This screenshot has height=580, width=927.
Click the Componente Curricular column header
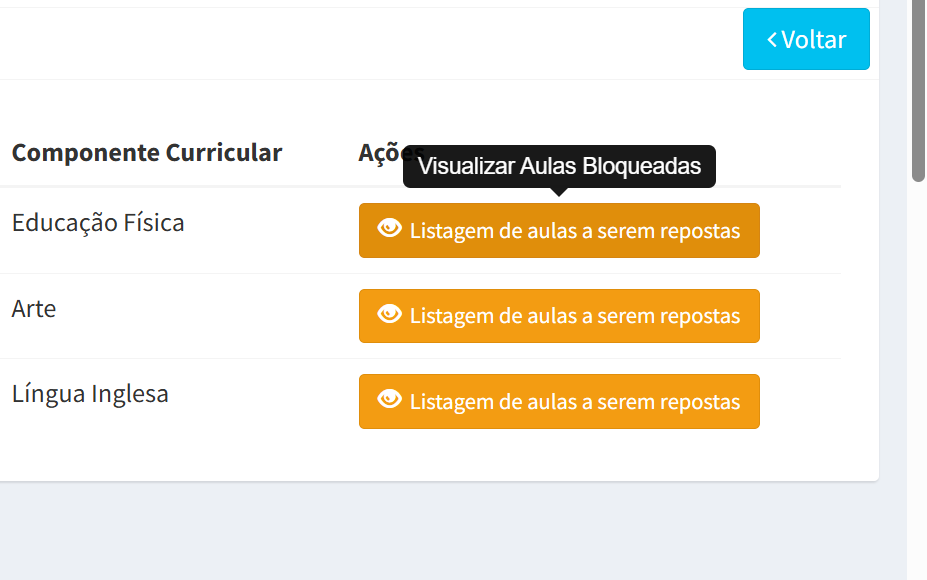147,153
